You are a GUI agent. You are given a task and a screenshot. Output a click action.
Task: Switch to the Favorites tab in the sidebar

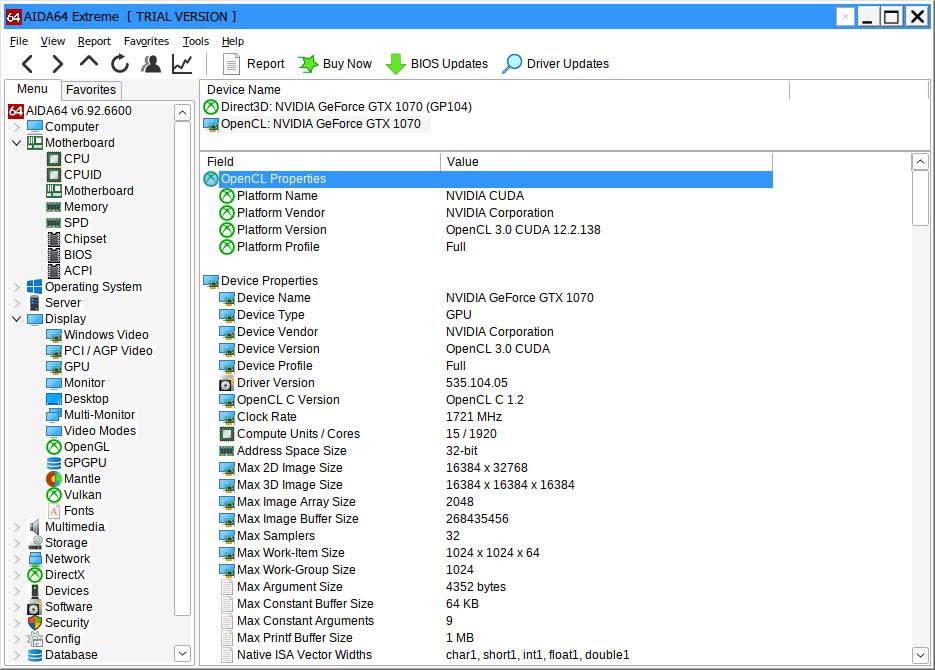point(91,90)
